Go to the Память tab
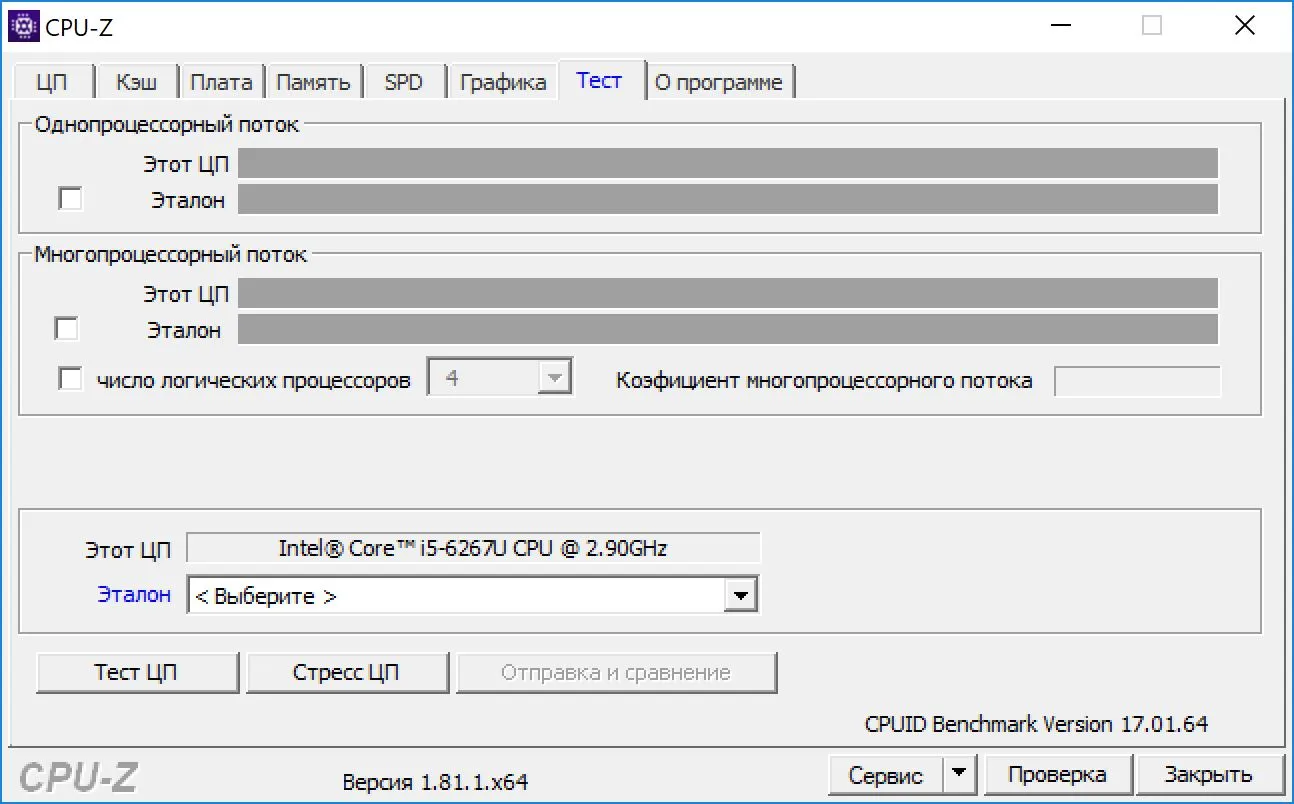The image size is (1294, 804). (313, 82)
